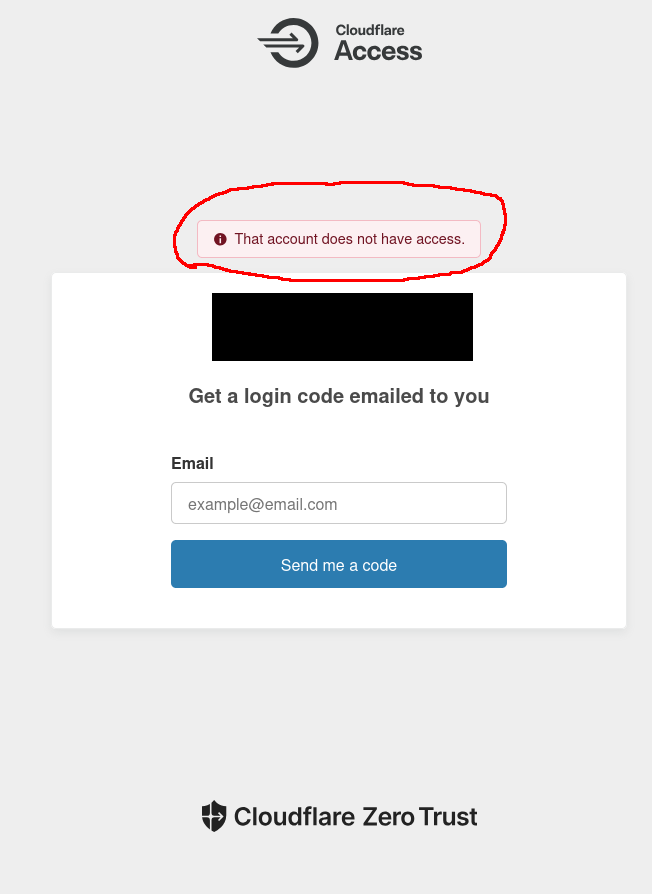This screenshot has height=894, width=652.
Task: Click the Cloudflare Access arrow-circle logo icon
Action: (288, 43)
